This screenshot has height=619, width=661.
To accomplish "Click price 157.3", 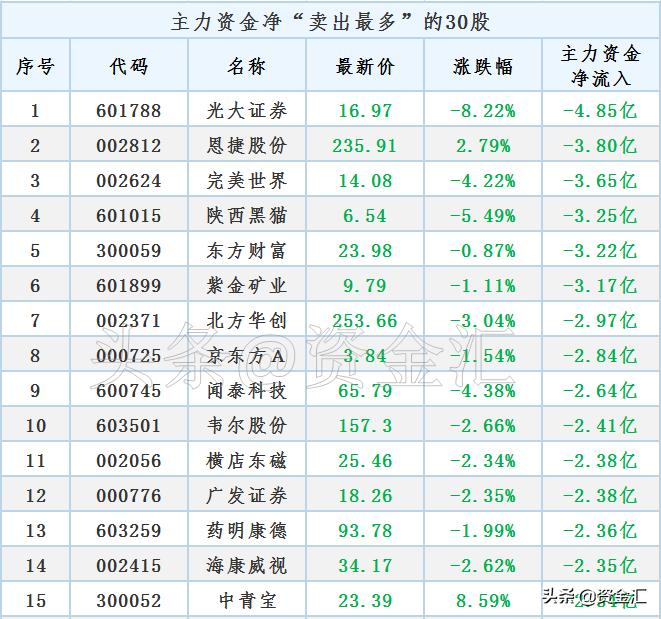I will pos(365,426).
